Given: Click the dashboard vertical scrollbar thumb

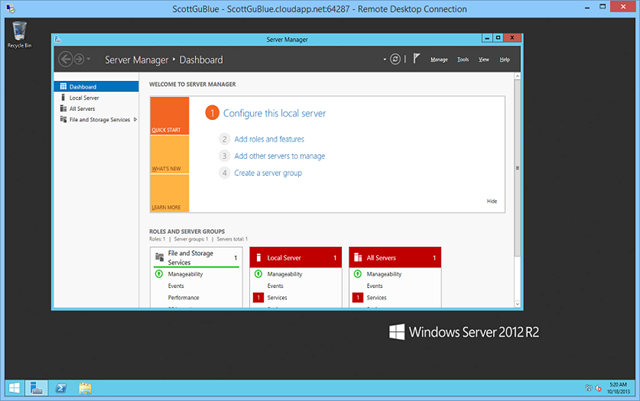Looking at the screenshot, I should (x=517, y=168).
